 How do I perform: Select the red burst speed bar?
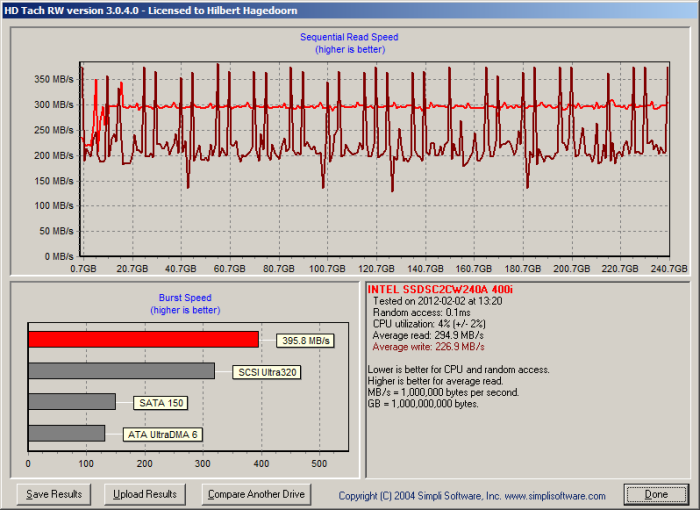click(x=143, y=339)
